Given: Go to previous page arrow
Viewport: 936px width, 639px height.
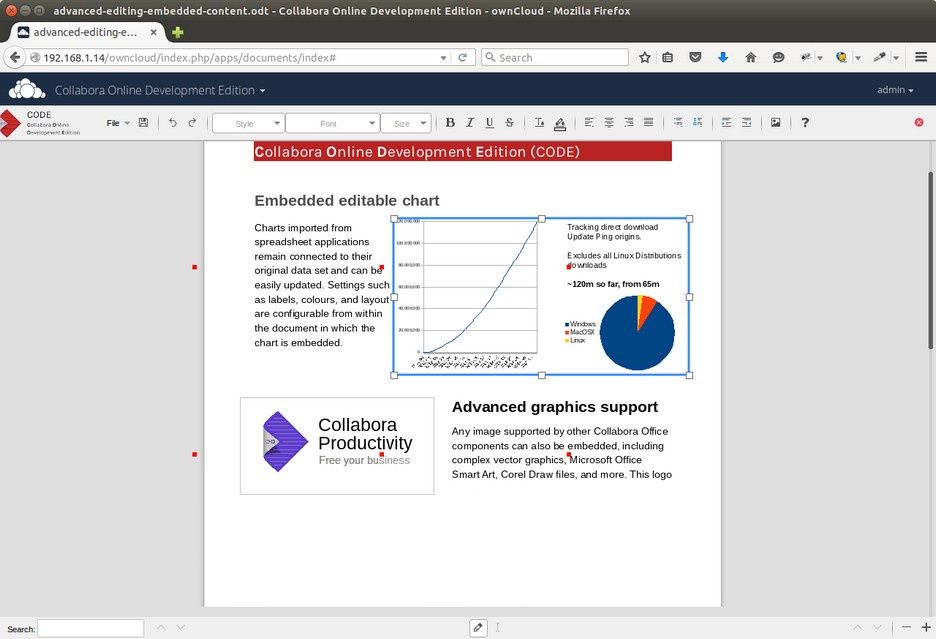Looking at the screenshot, I should pyautogui.click(x=857, y=627).
